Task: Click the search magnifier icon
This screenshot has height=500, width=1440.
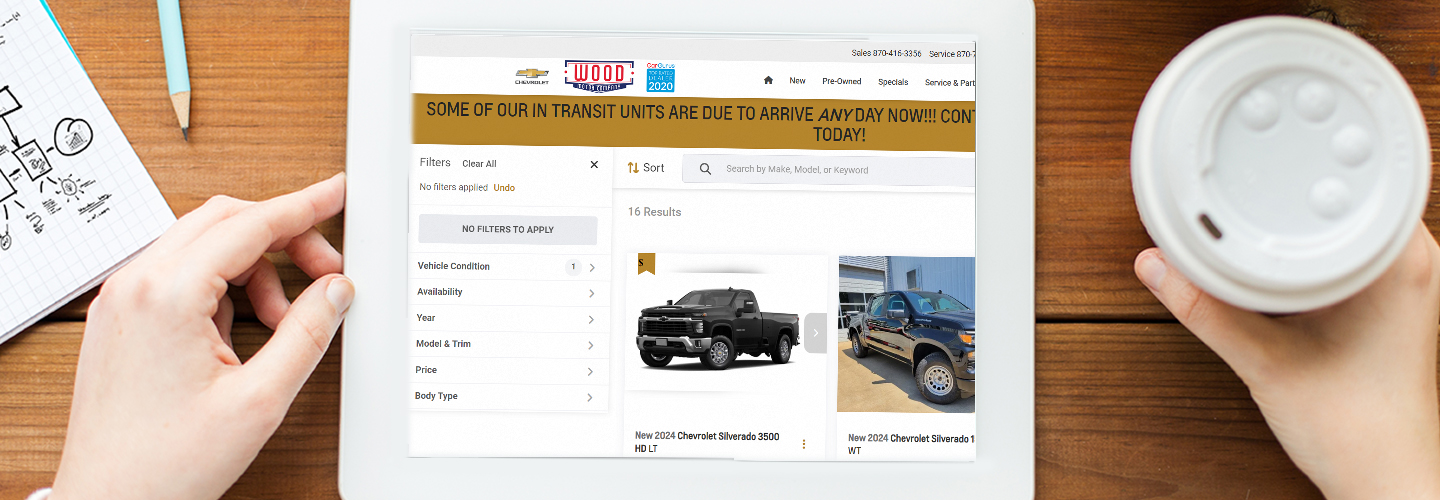Action: [x=705, y=169]
